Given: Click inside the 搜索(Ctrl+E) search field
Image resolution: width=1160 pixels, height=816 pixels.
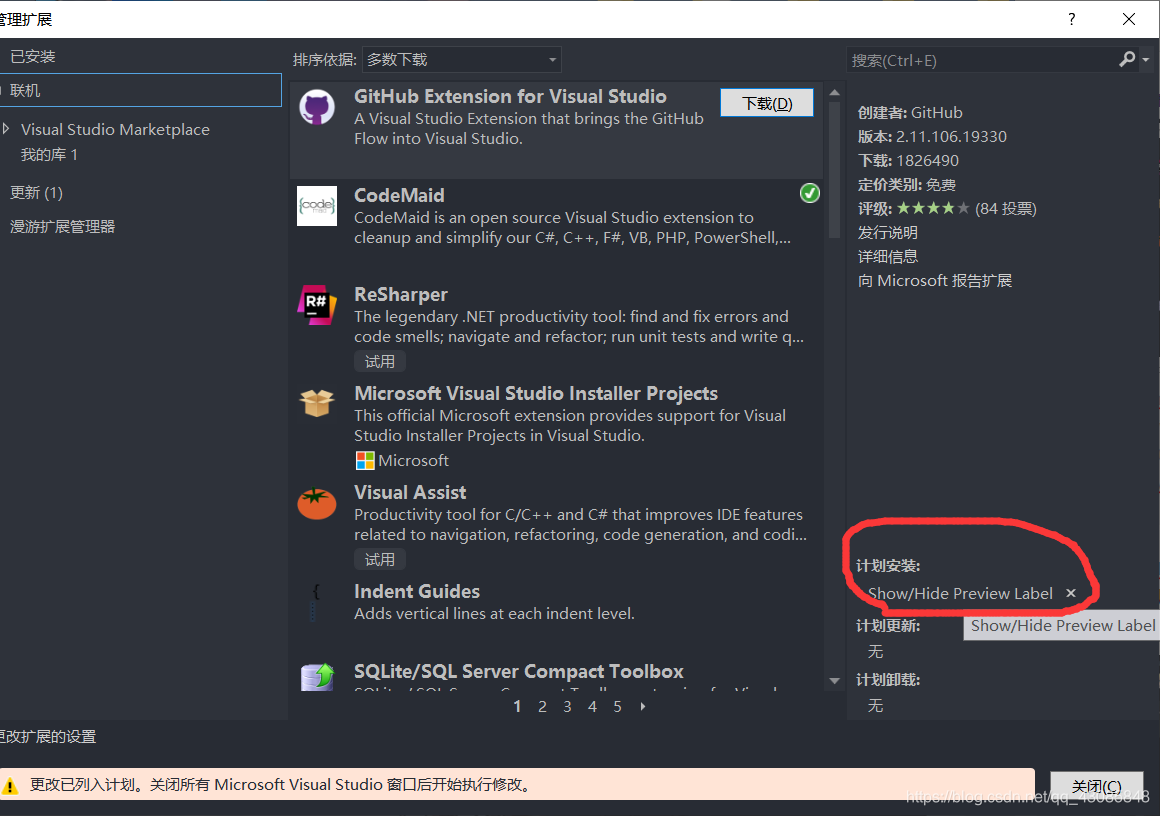Looking at the screenshot, I should [x=980, y=60].
